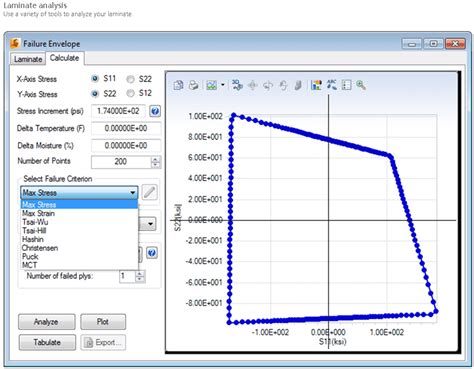
Task: Click the greyed pan/move chart icon
Action: 253,85
